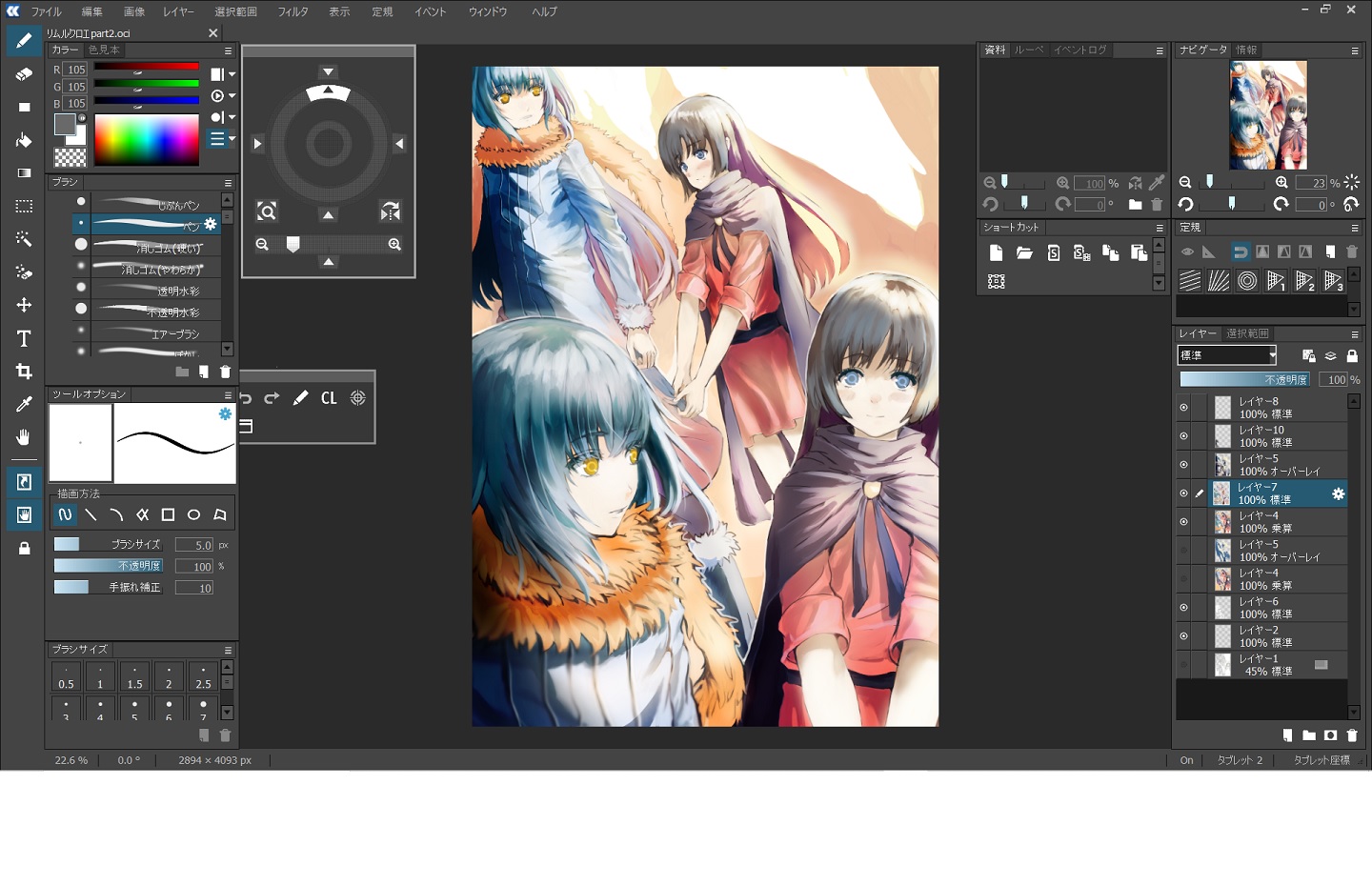Switch to the イベントログ tab
The image size is (1372, 886).
[x=1079, y=50]
